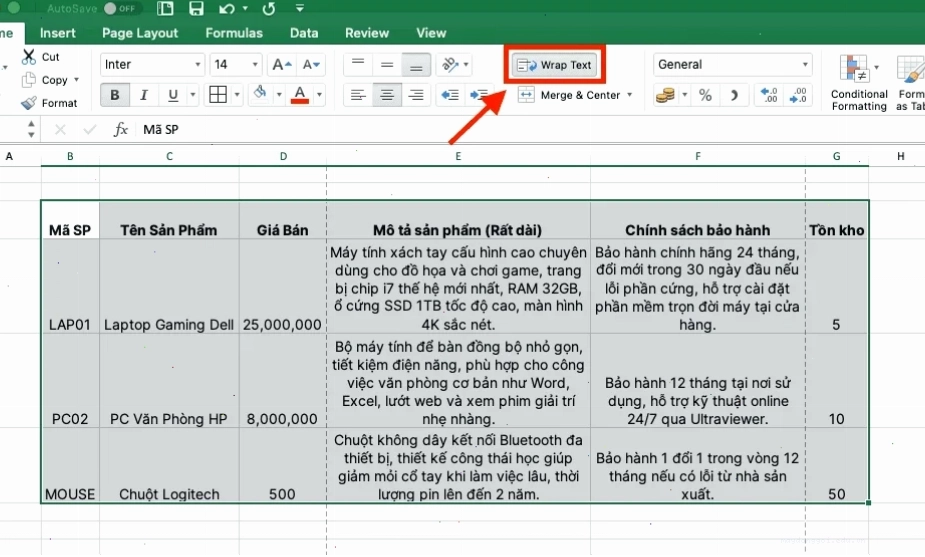Viewport: 925px width, 557px height.
Task: Click the fx insert function icon
Action: click(x=120, y=129)
